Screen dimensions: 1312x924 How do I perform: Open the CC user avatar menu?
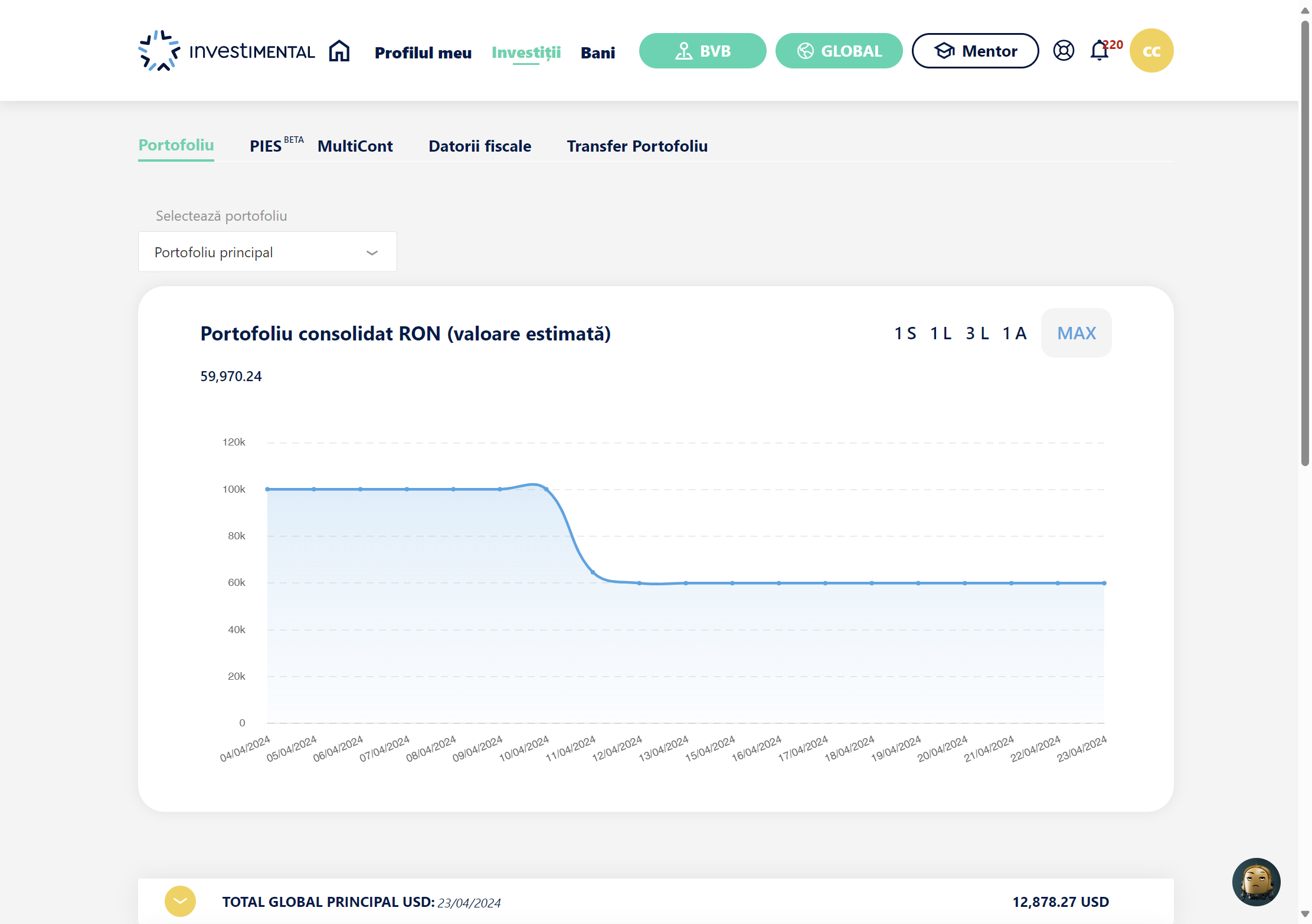1151,51
